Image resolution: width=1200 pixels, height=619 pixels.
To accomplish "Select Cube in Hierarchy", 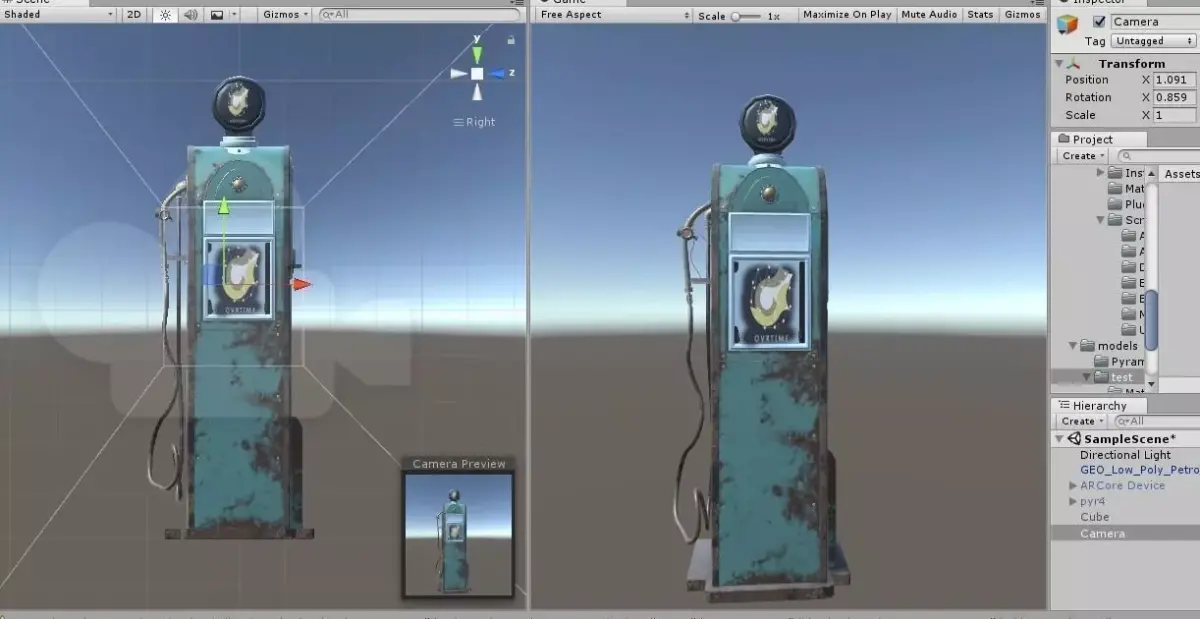I will tap(1094, 517).
